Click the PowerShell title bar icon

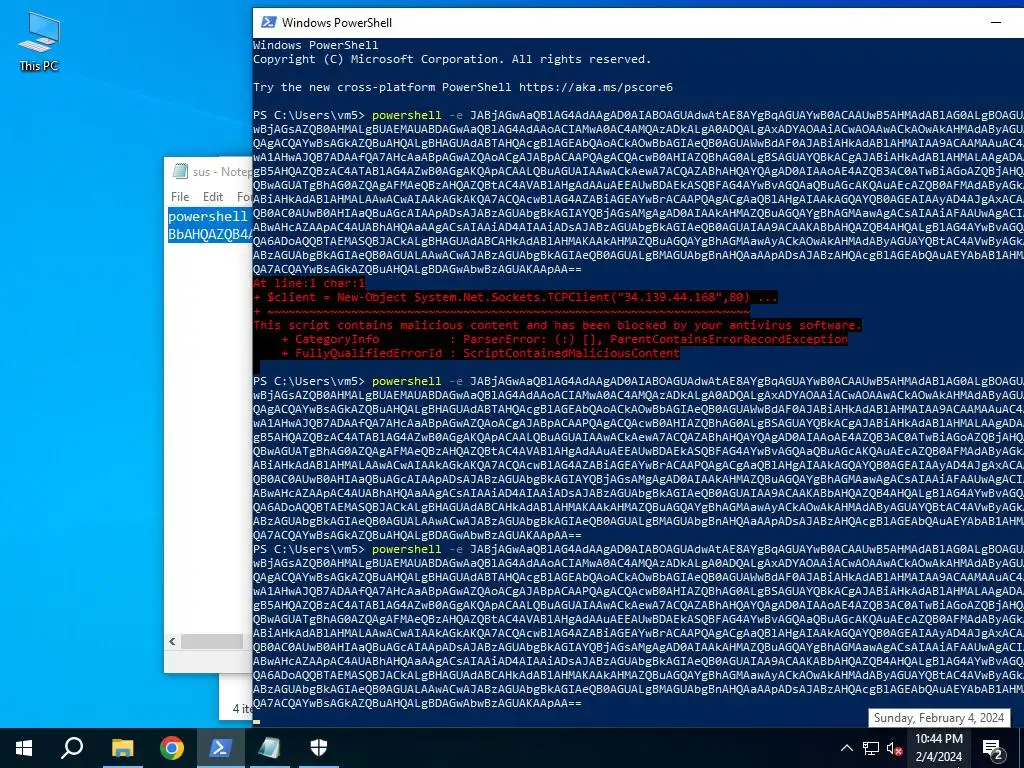pos(268,22)
